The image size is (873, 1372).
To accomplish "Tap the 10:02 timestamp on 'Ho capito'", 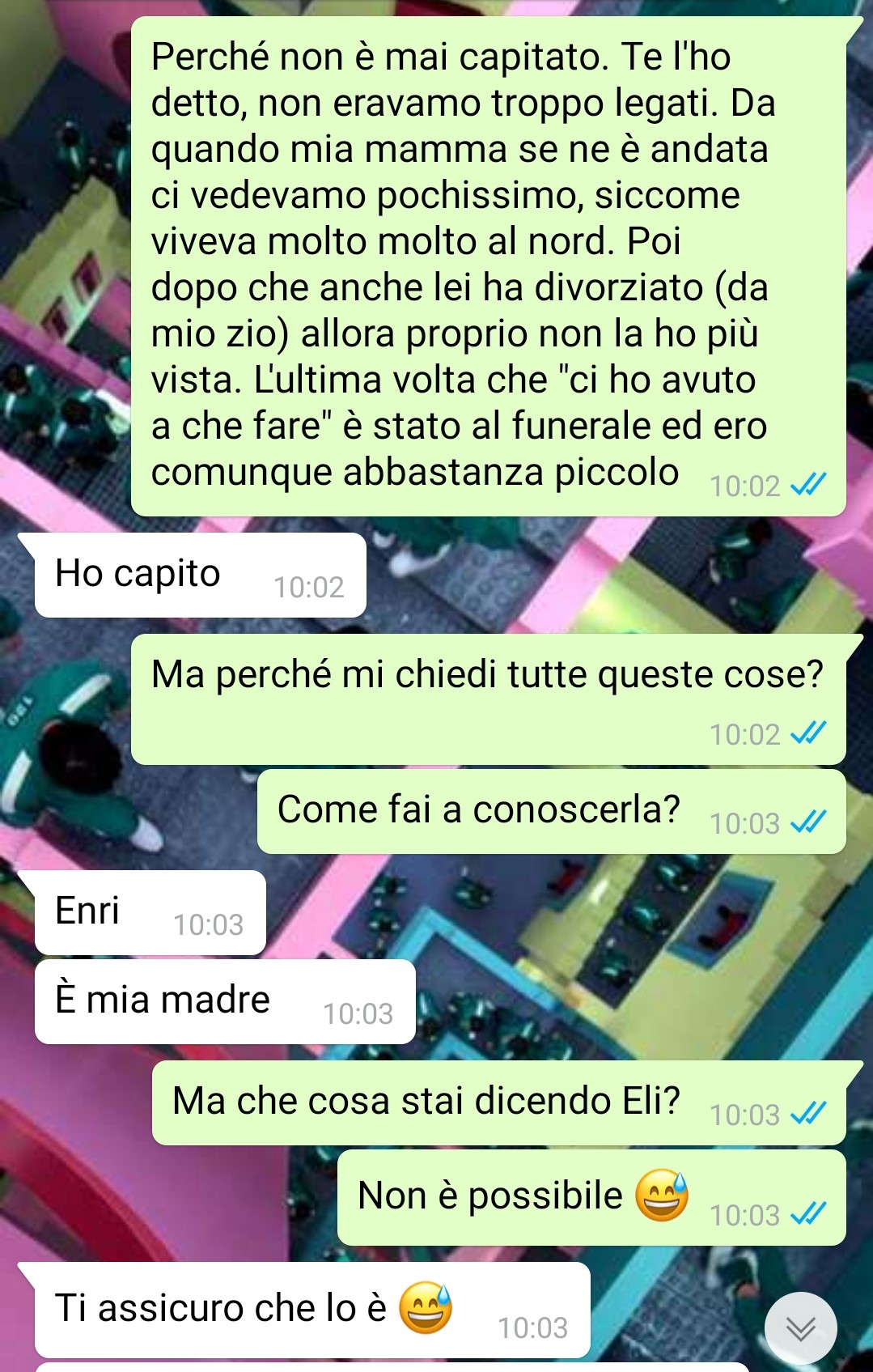I will pyautogui.click(x=309, y=587).
